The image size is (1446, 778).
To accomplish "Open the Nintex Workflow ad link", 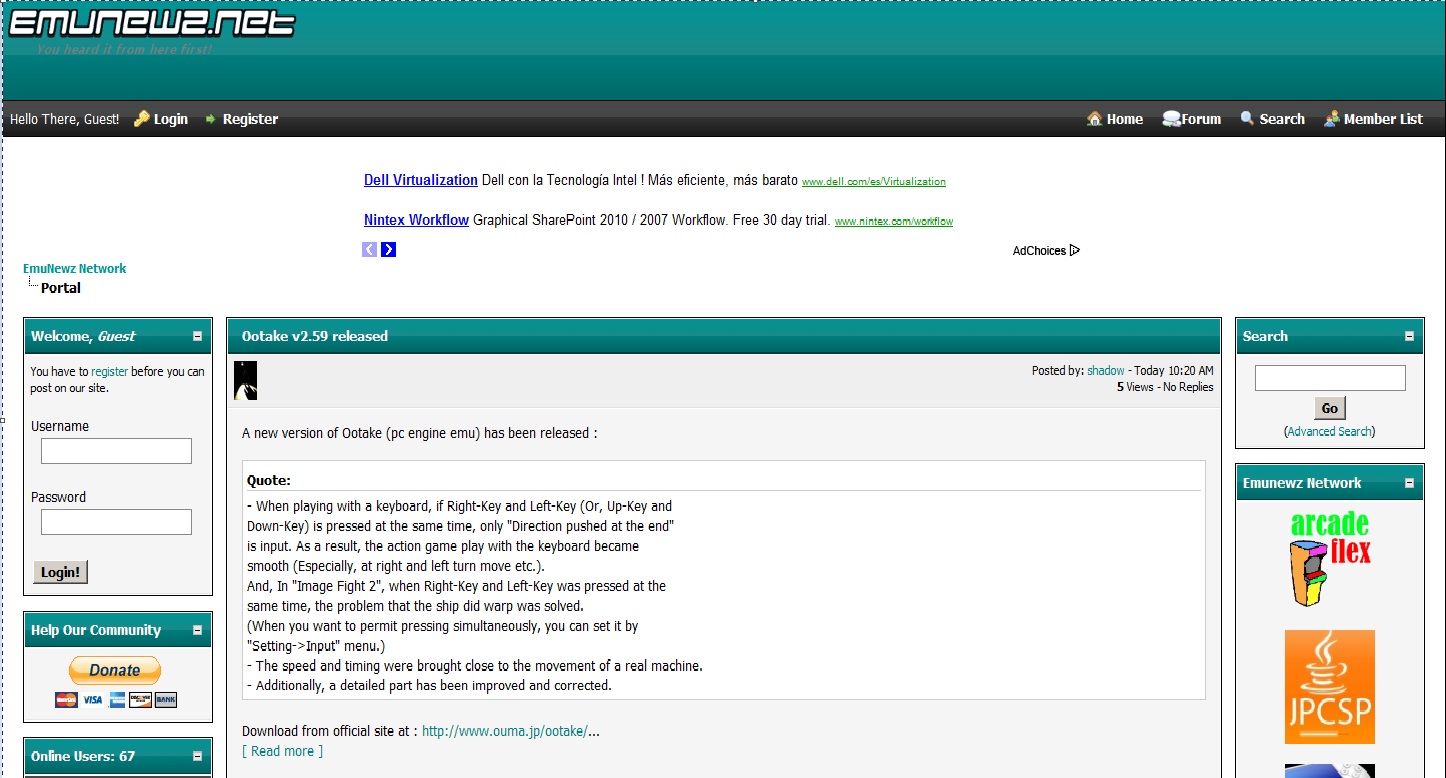I will [x=416, y=220].
